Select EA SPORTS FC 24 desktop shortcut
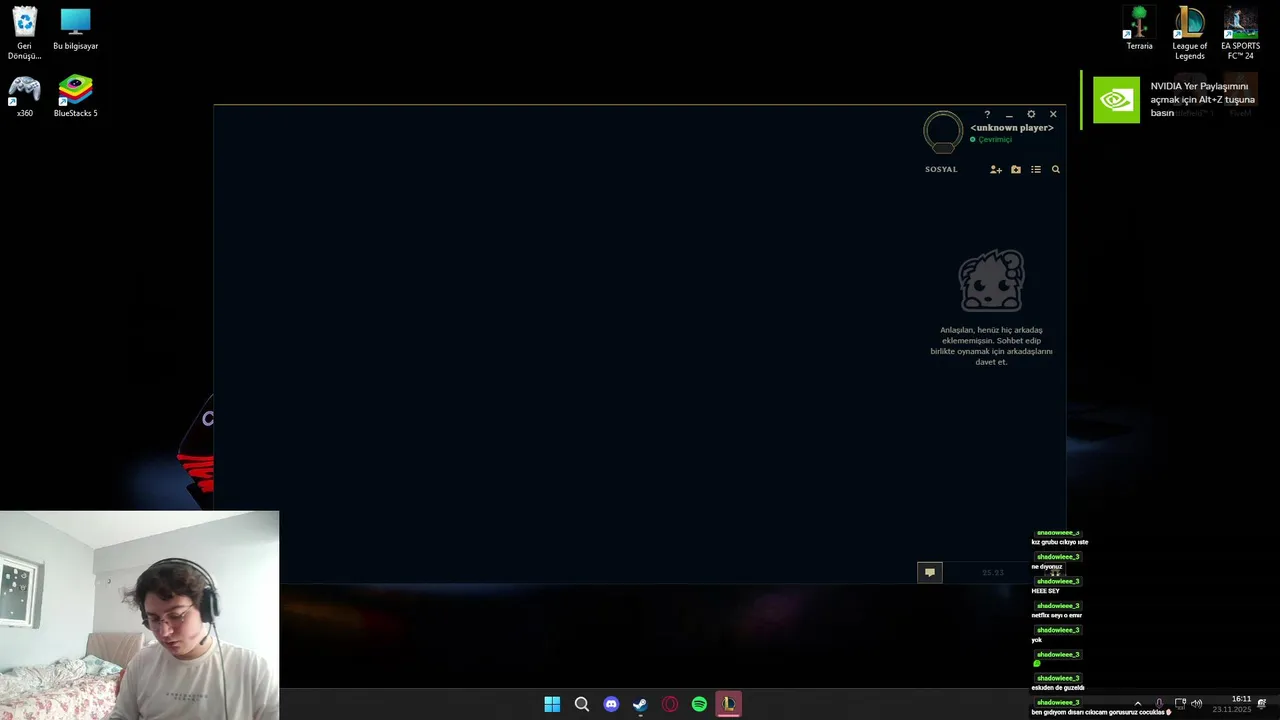The width and height of the screenshot is (1280, 720). pos(1240,33)
